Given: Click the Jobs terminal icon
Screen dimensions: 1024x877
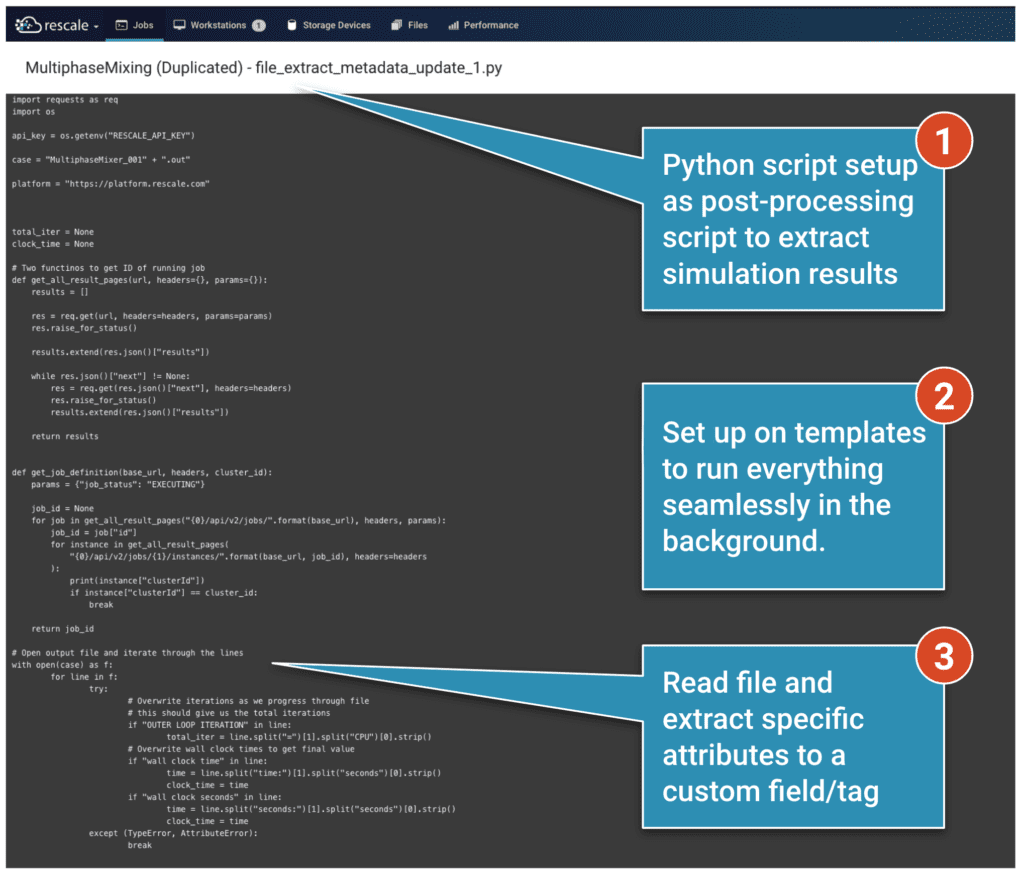Looking at the screenshot, I should [x=121, y=25].
